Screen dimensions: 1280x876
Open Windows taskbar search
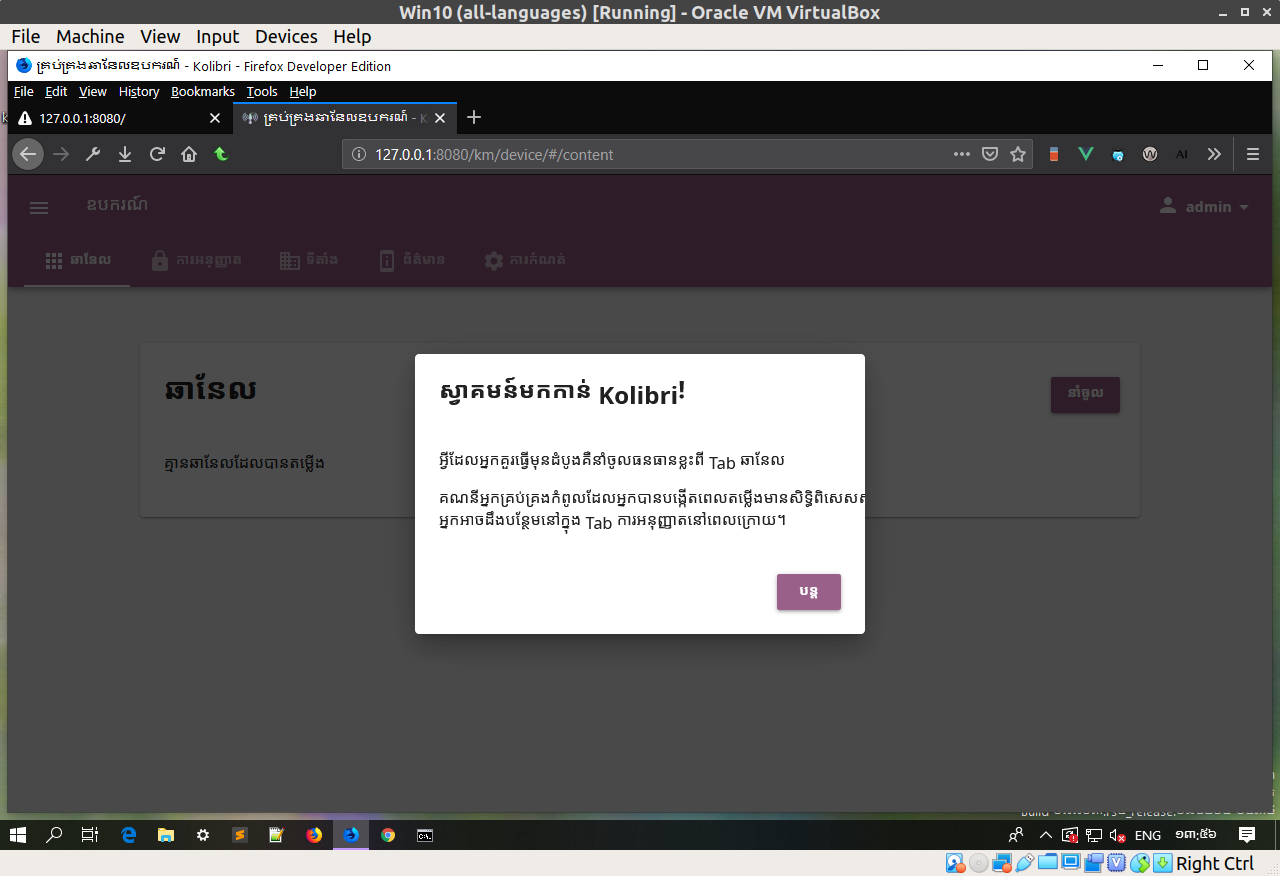(54, 835)
